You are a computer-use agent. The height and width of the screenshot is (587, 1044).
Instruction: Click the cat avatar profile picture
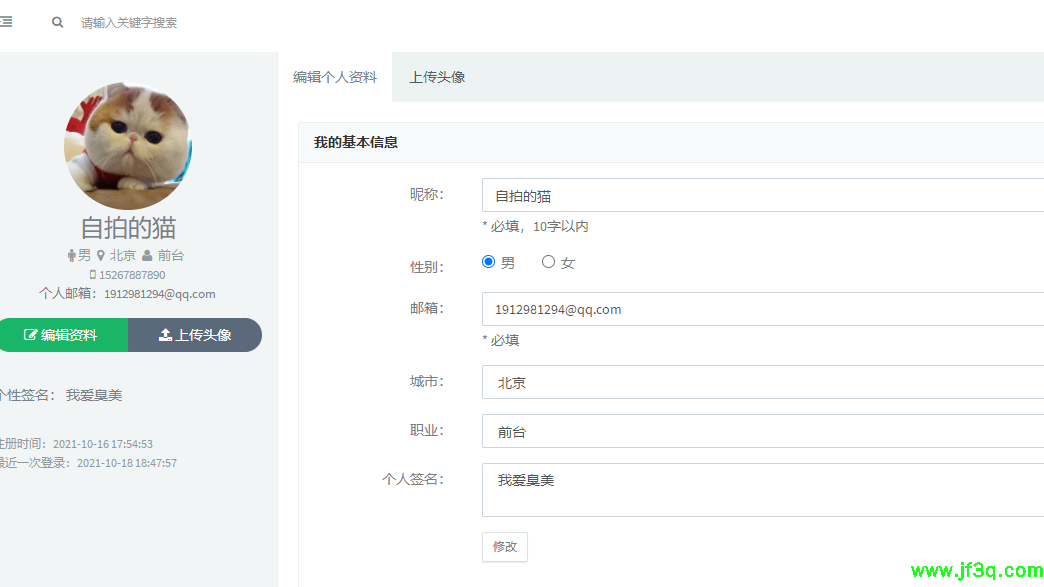[x=128, y=147]
